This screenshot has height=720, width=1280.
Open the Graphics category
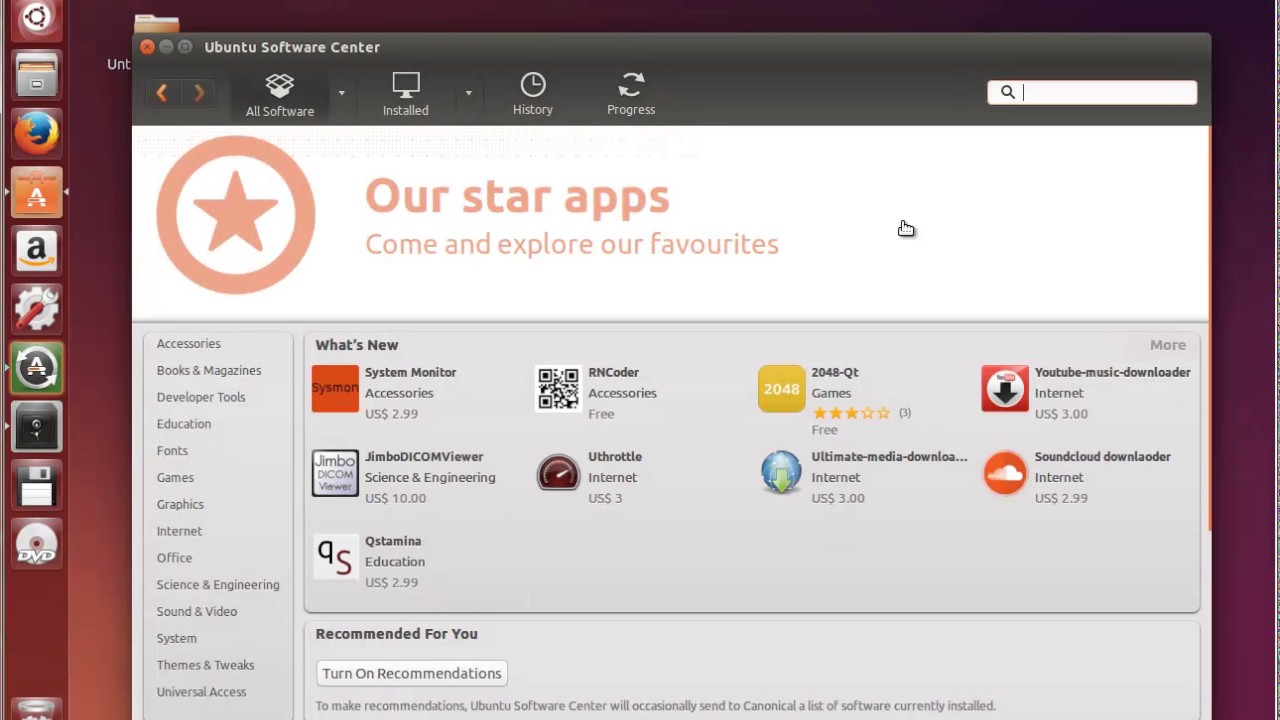click(x=180, y=504)
